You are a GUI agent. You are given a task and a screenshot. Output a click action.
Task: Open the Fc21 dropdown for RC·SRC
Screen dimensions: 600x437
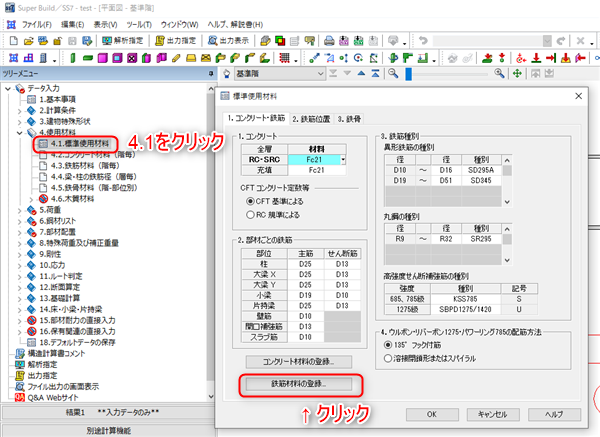(344, 158)
